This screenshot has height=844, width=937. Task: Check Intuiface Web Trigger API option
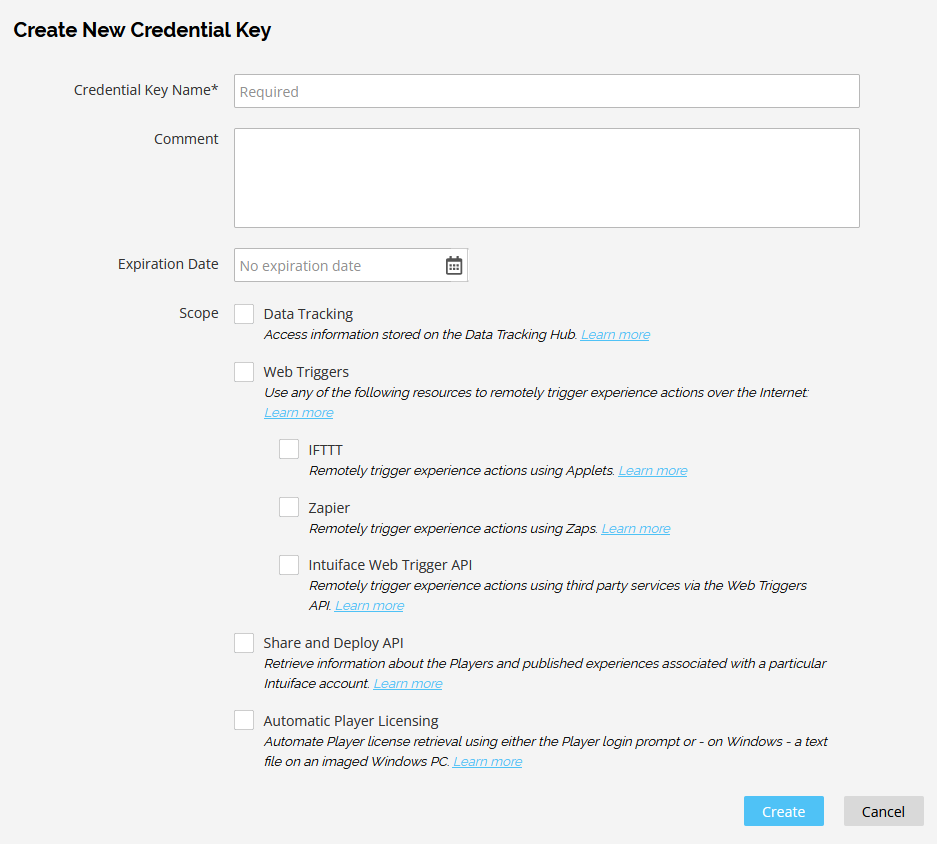coord(289,565)
